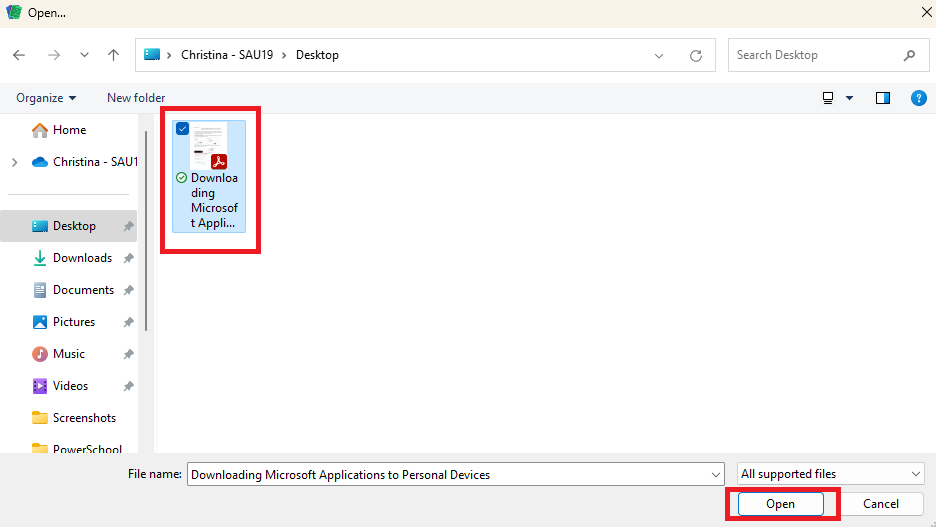Unpin Videos using its pin icon
The height and width of the screenshot is (527, 936).
[x=128, y=386]
